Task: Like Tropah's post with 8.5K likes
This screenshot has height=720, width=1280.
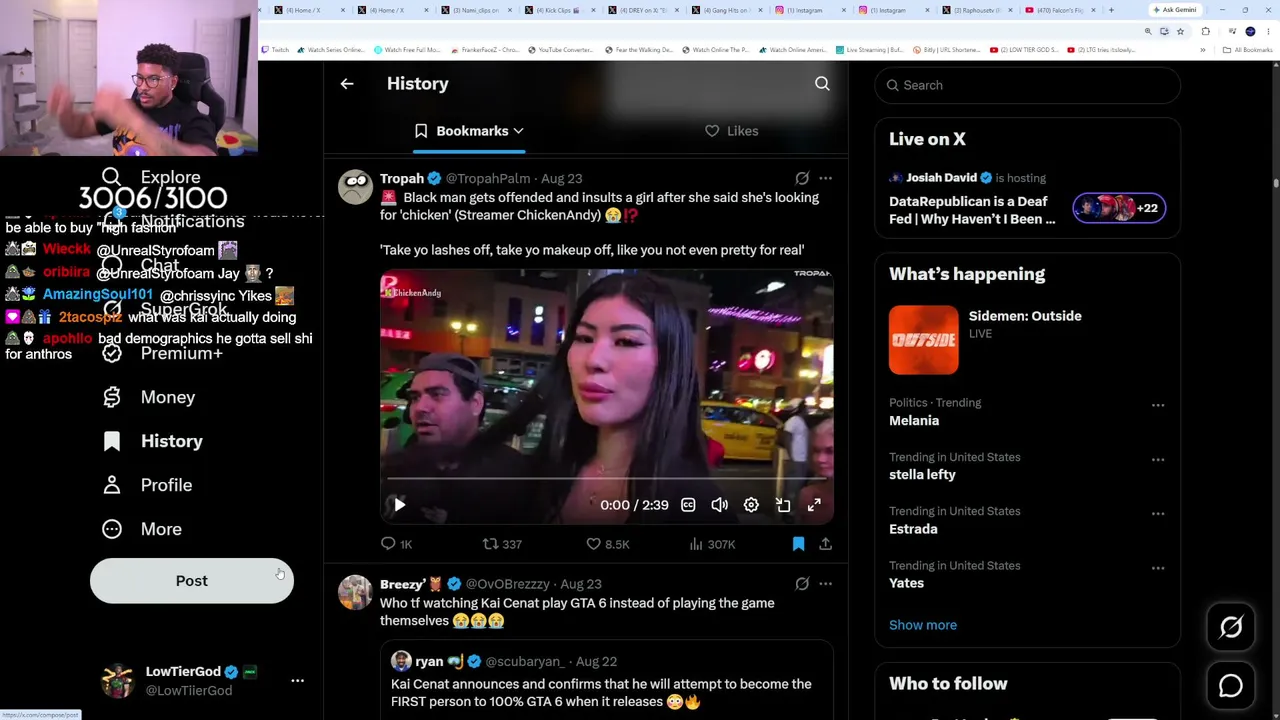Action: 607,544
